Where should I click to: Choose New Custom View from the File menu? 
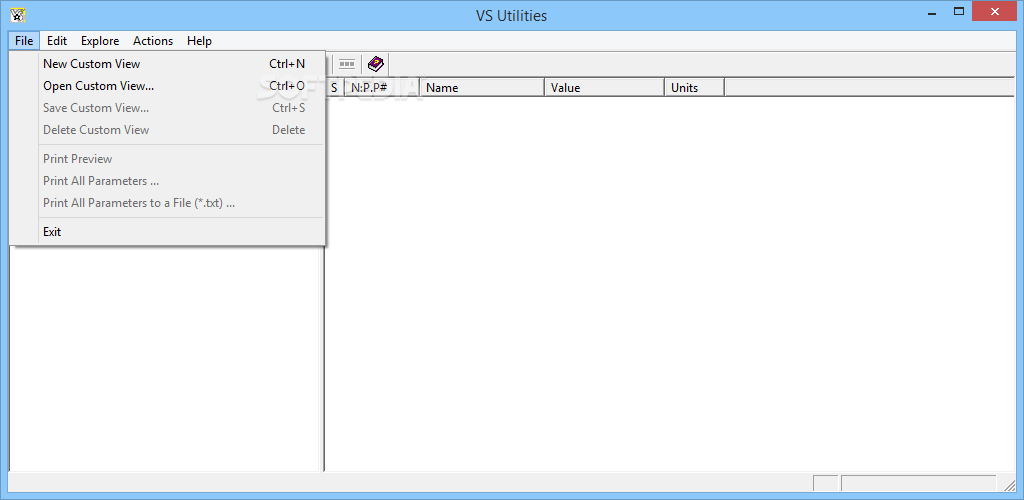pyautogui.click(x=168, y=64)
